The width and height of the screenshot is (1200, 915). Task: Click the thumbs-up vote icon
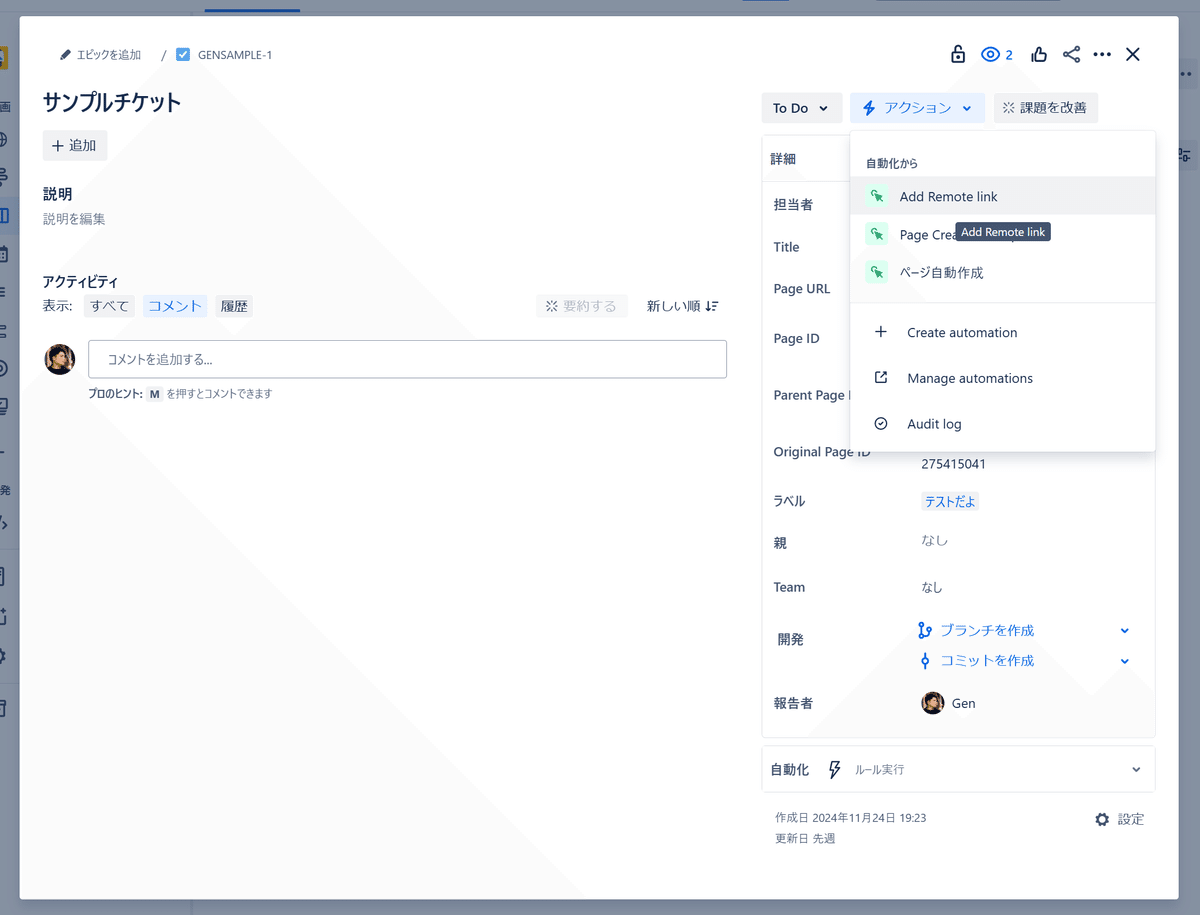pyautogui.click(x=1039, y=54)
